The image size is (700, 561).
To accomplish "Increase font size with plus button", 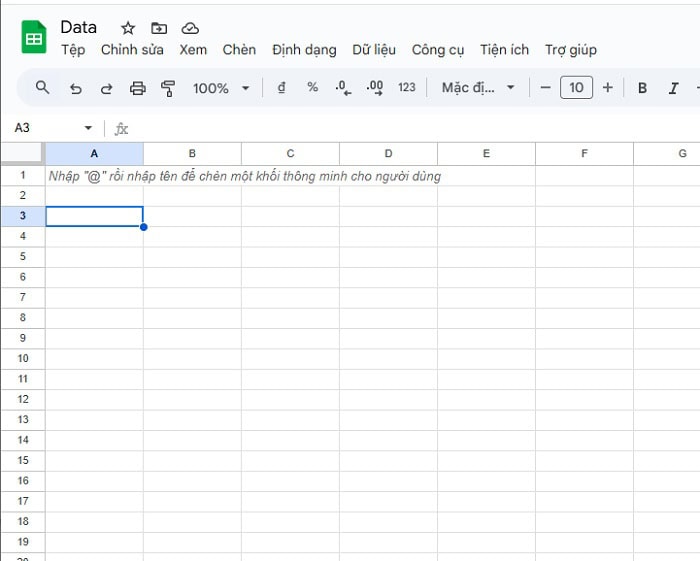I will [x=607, y=88].
